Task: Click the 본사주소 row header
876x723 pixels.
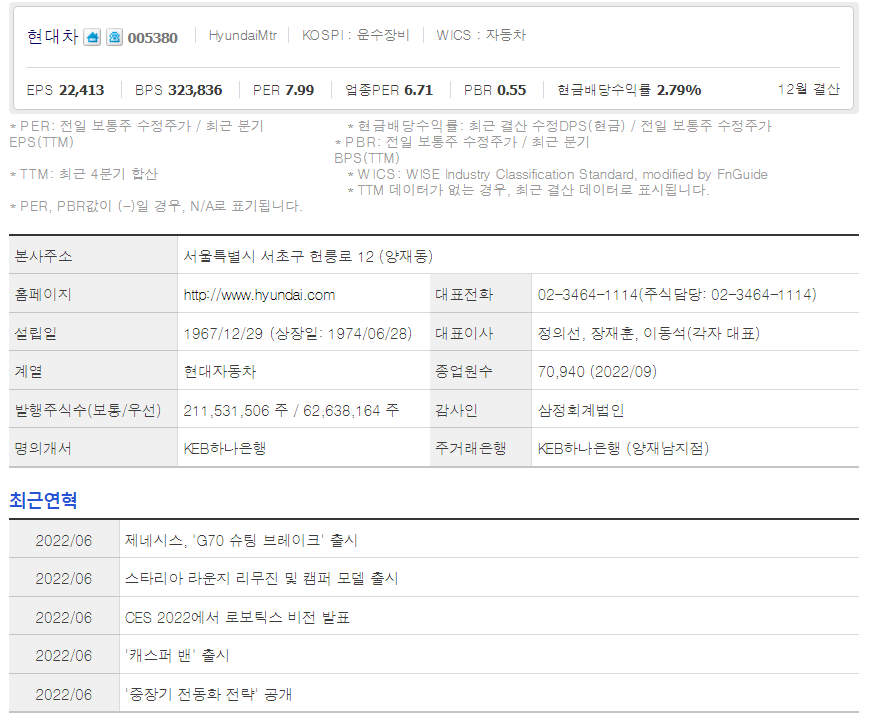Action: coord(93,256)
